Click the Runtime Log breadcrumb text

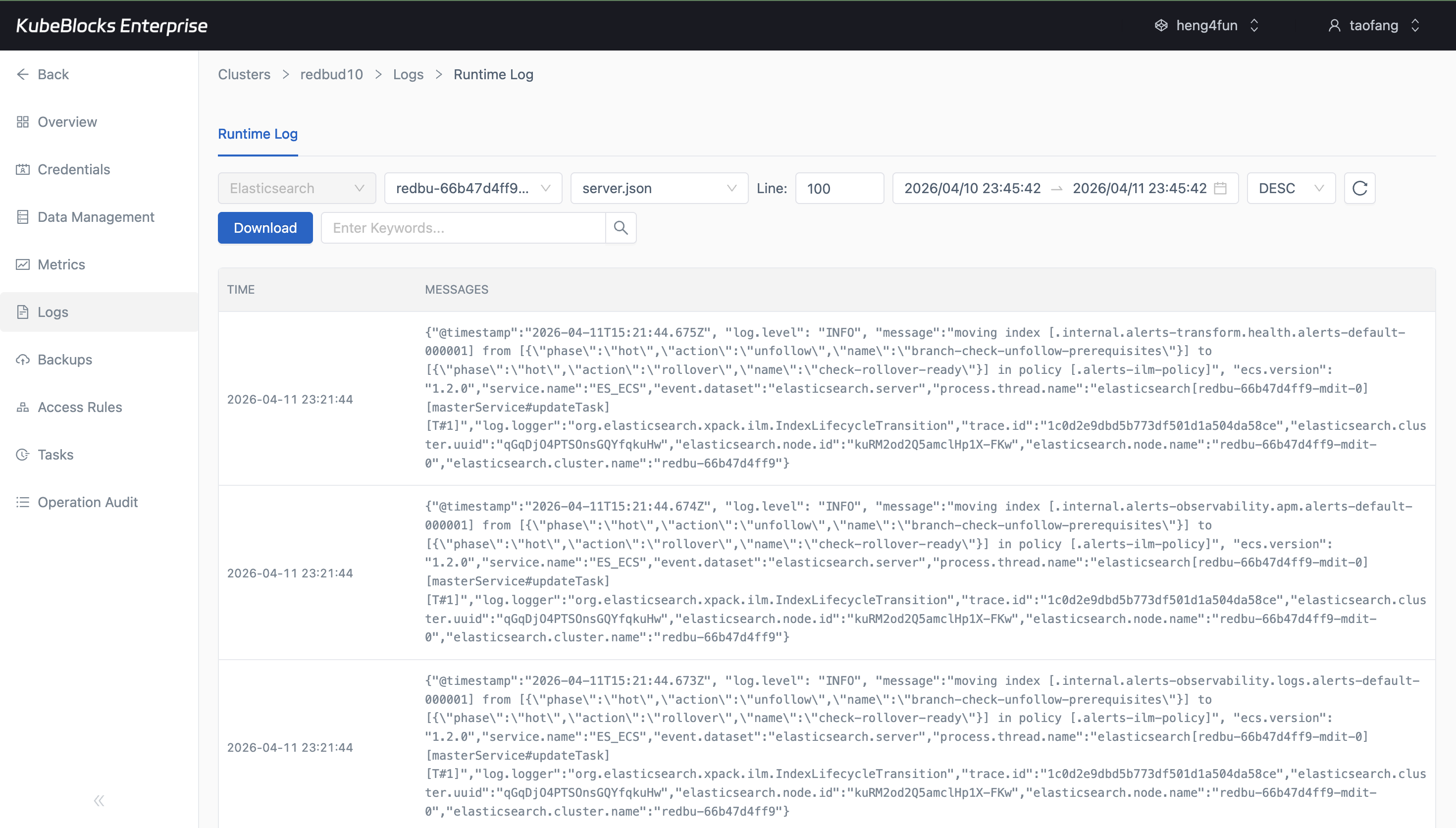click(x=493, y=74)
